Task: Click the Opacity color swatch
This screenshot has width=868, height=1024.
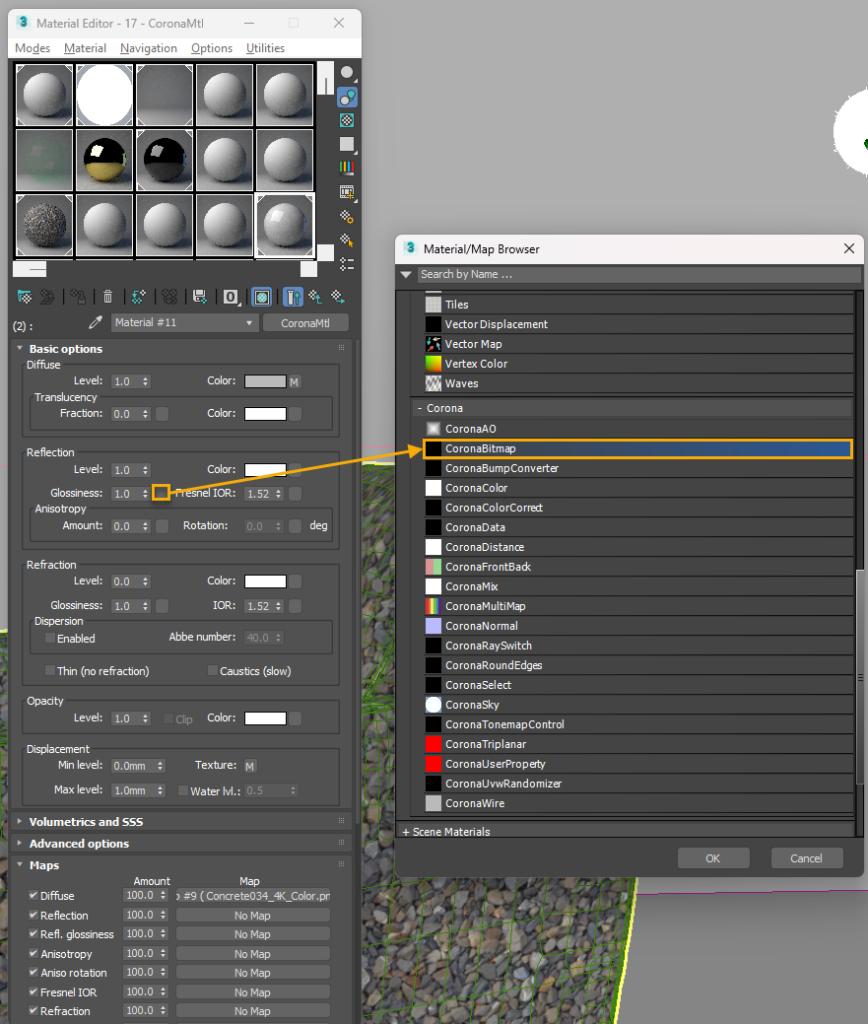Action: click(265, 718)
